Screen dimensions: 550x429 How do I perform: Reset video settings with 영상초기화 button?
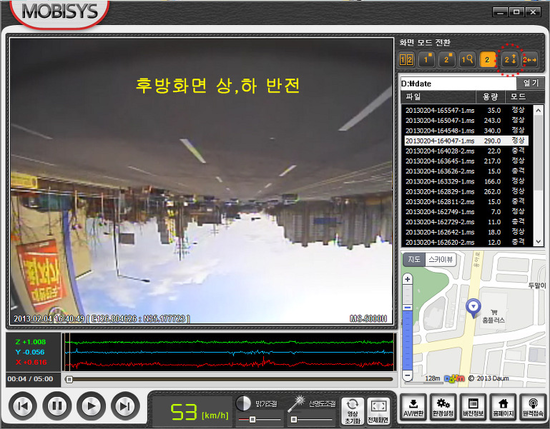point(352,411)
